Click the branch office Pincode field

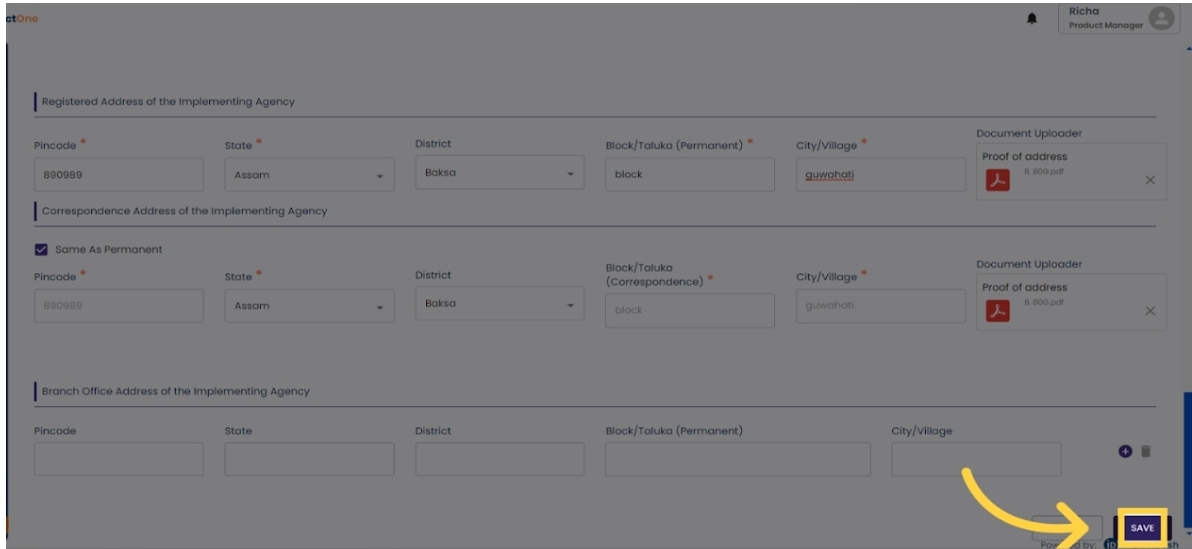(x=118, y=459)
